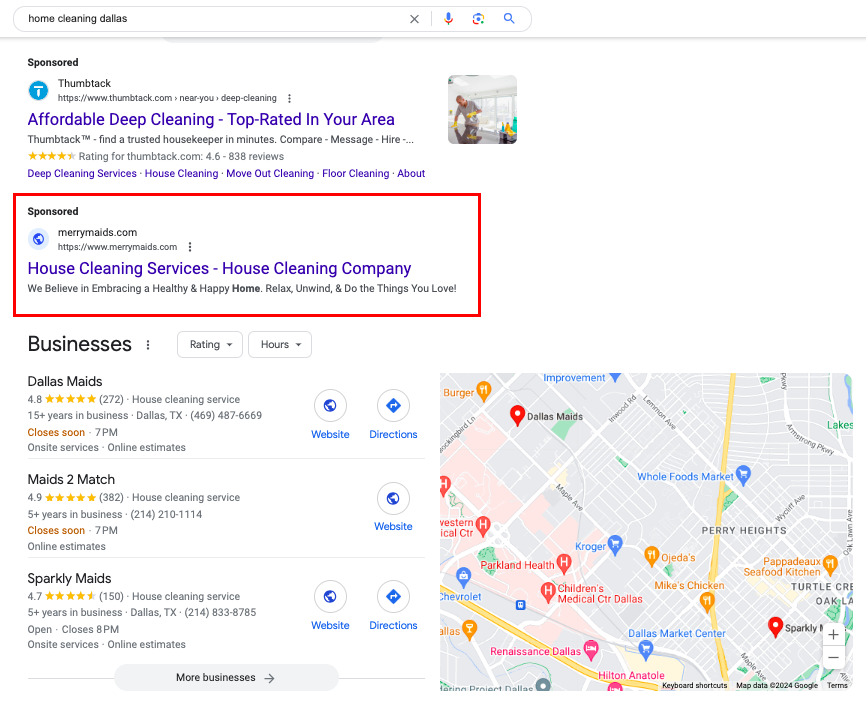Open Google Lens to search by image
The image size is (866, 704).
(478, 18)
